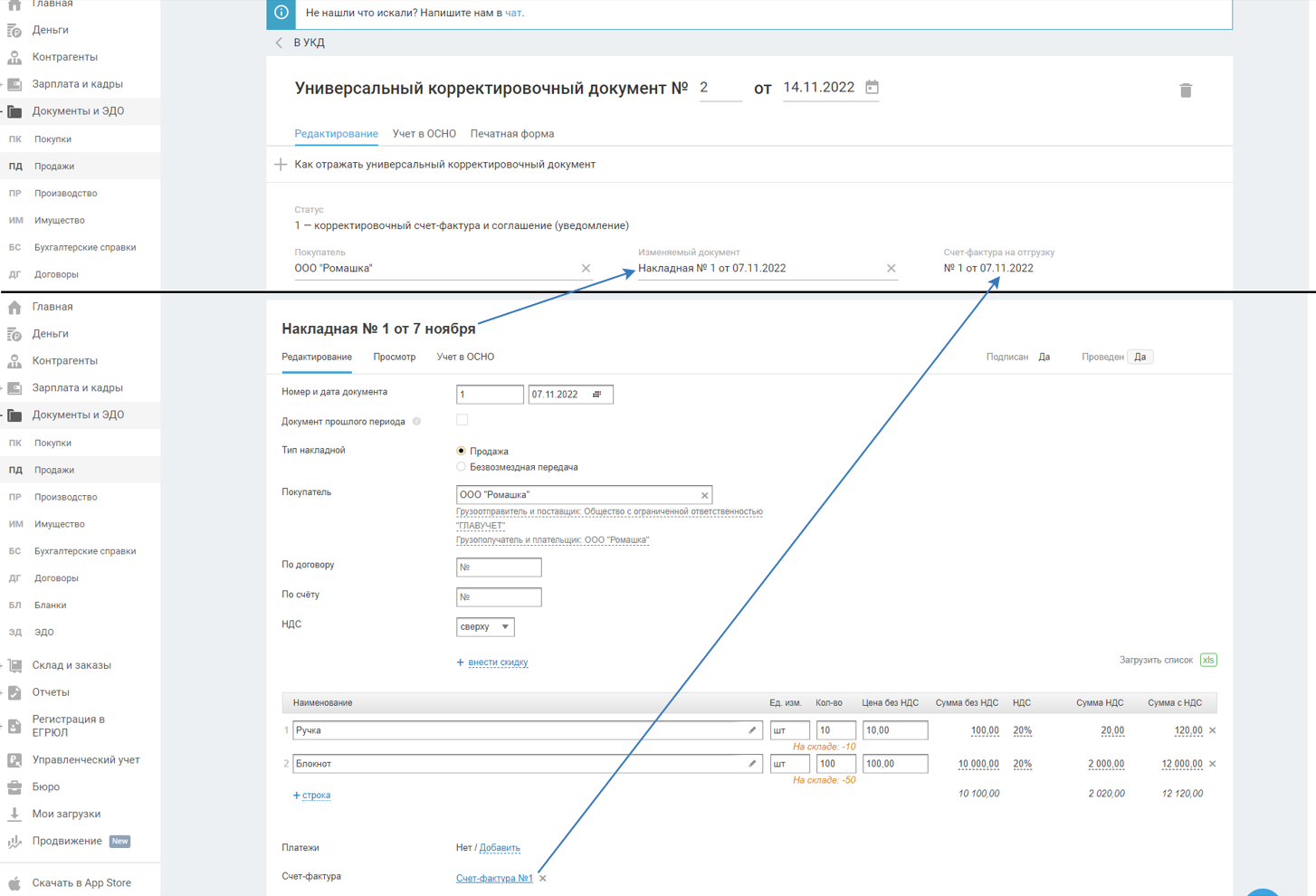Expand the Склад и заказы sidebar section
Screen dimensions: 1316x896
[x=72, y=665]
